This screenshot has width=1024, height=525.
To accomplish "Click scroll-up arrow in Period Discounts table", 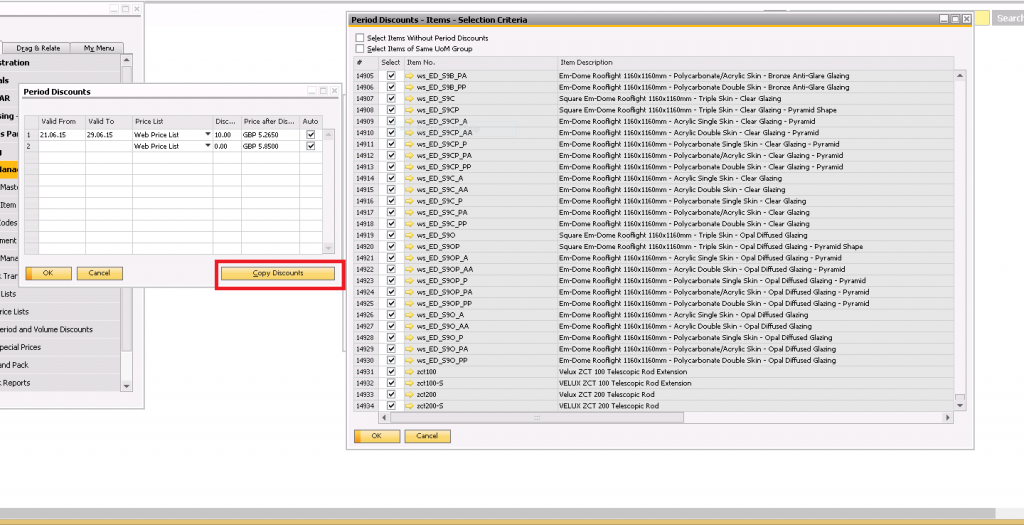I will (328, 135).
